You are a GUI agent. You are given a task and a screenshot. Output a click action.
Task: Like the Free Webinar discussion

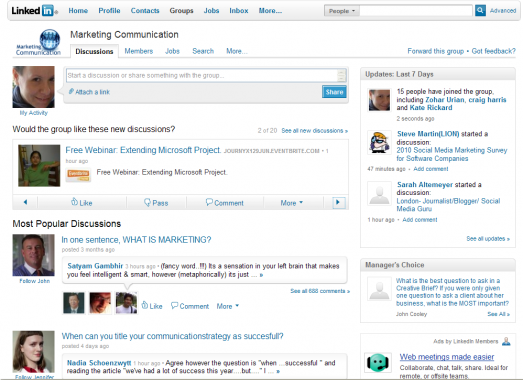point(81,203)
